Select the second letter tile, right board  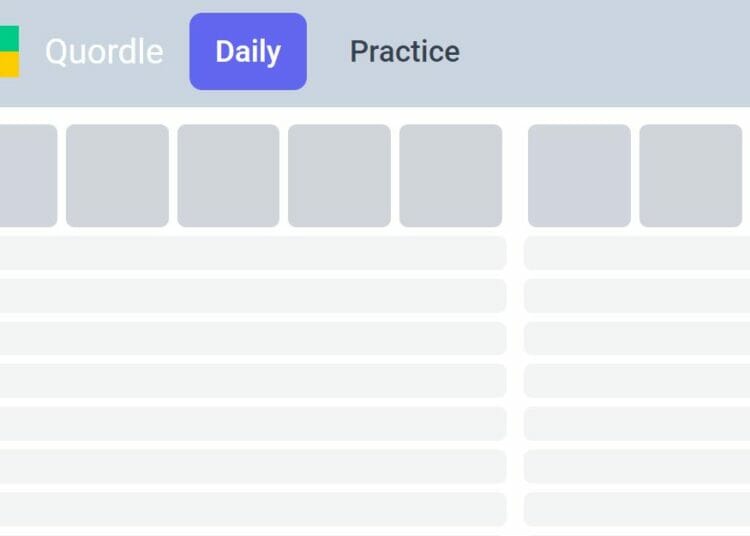pos(691,175)
